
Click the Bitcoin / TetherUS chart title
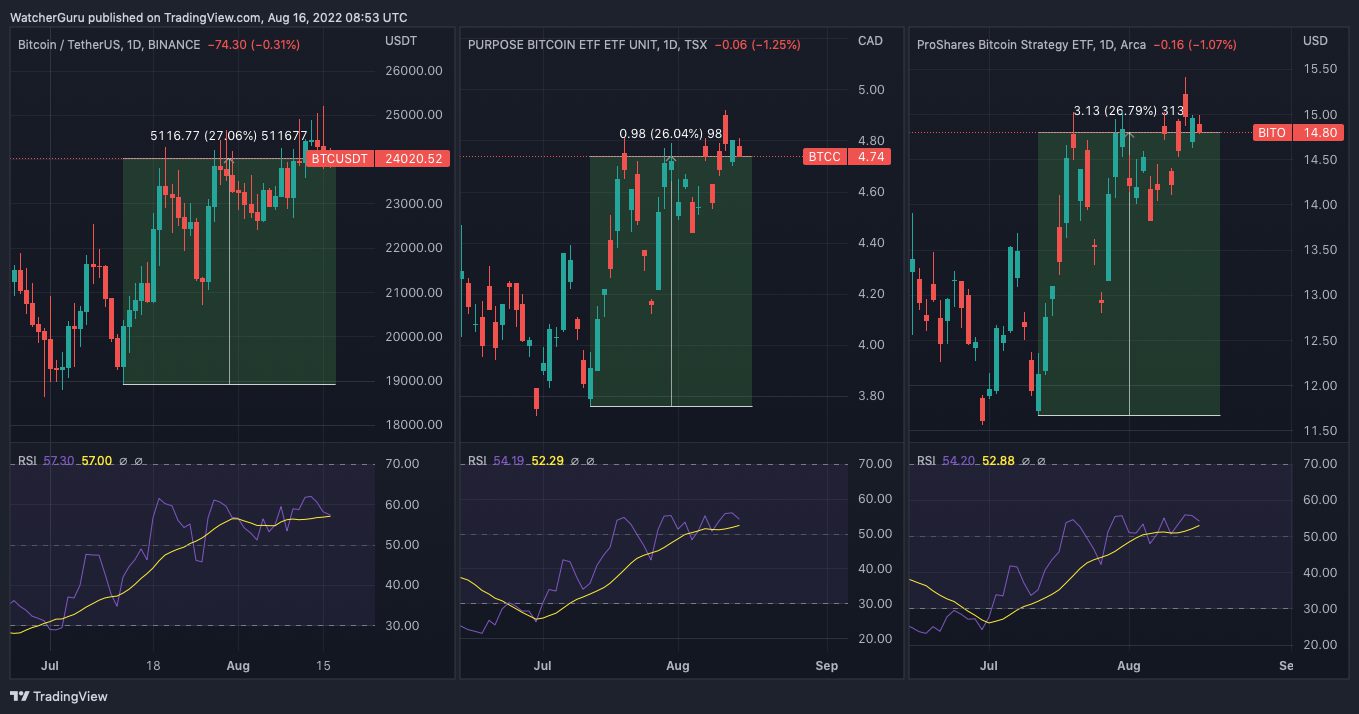point(108,44)
